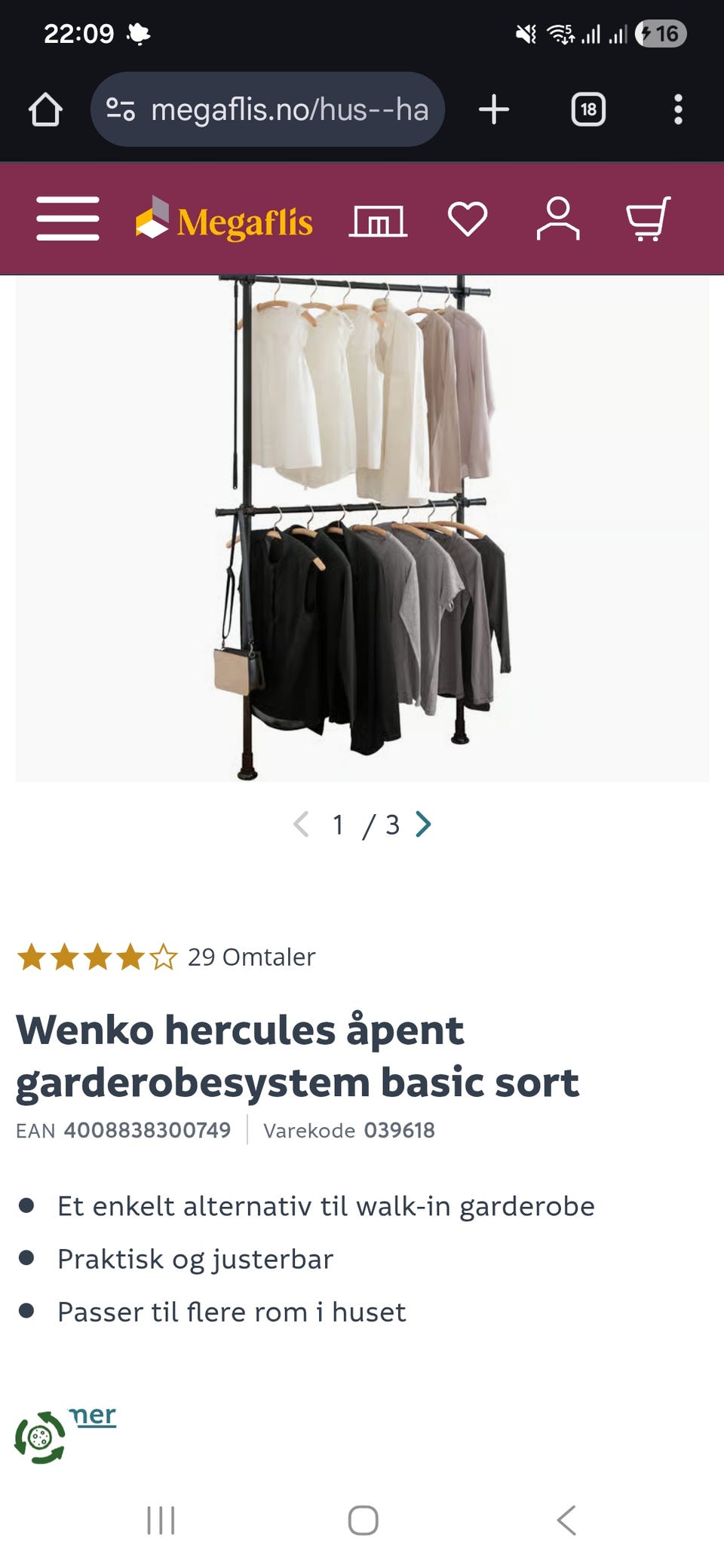The image size is (724, 1568).
Task: Tap Android recent apps button
Action: coord(161,1520)
